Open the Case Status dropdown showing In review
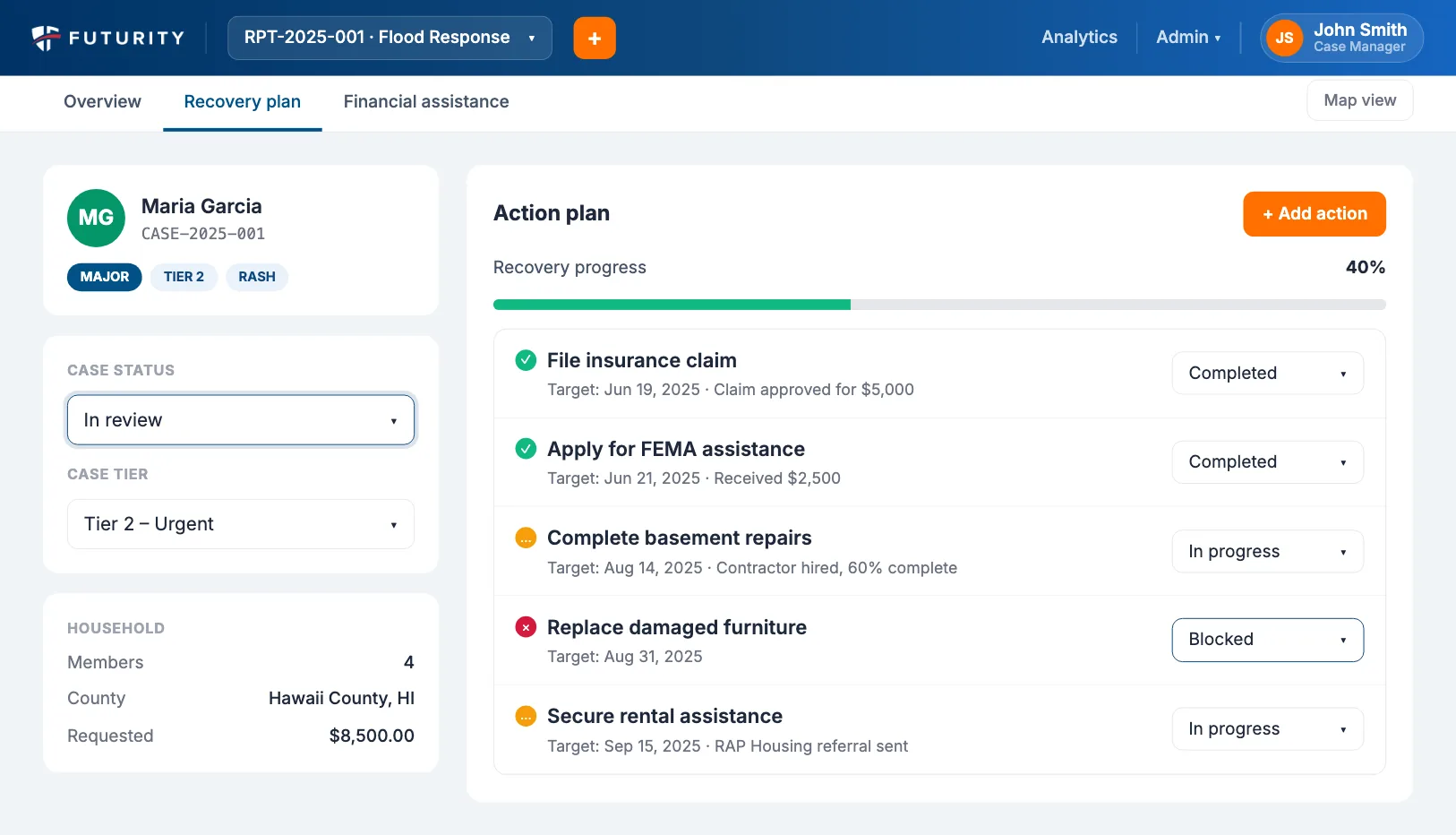 click(x=241, y=419)
